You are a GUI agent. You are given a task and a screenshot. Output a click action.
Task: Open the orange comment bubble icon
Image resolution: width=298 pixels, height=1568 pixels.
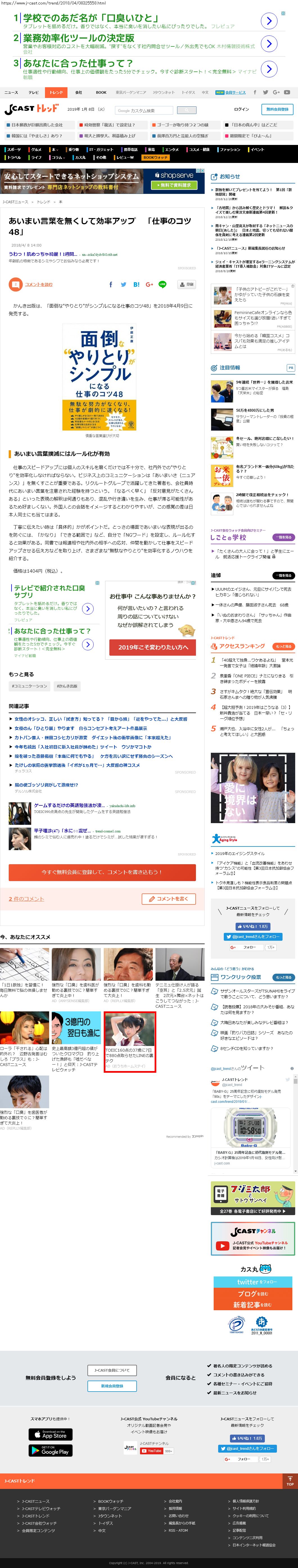[x=15, y=284]
